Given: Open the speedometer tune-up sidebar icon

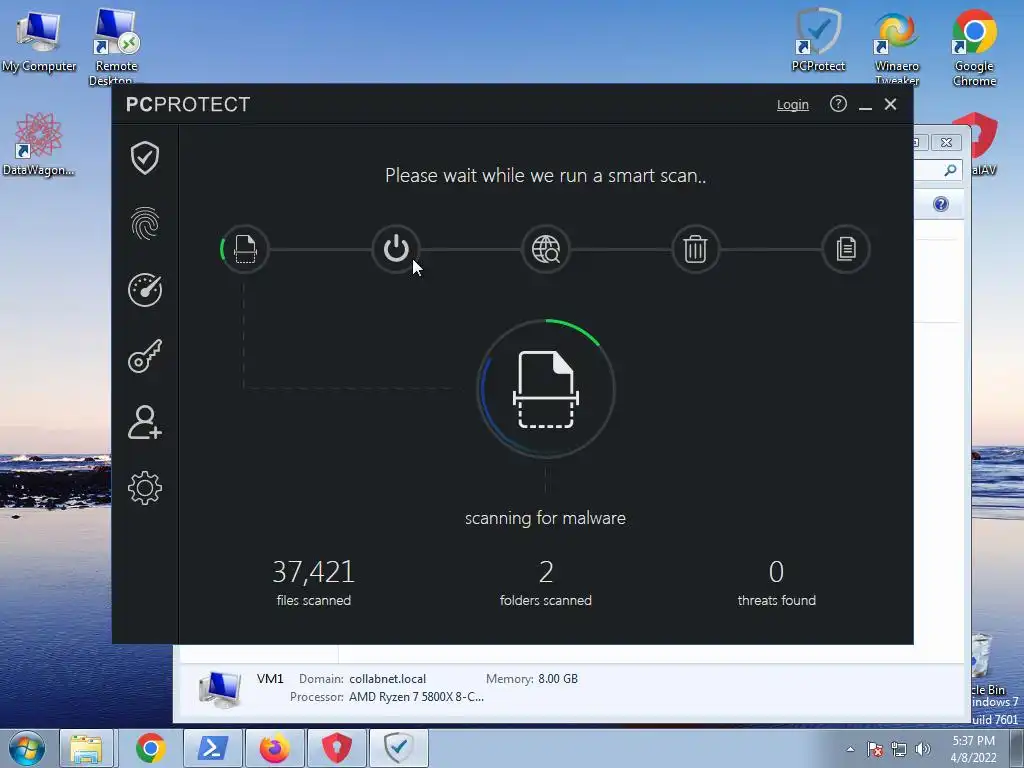Looking at the screenshot, I should click(x=144, y=289).
